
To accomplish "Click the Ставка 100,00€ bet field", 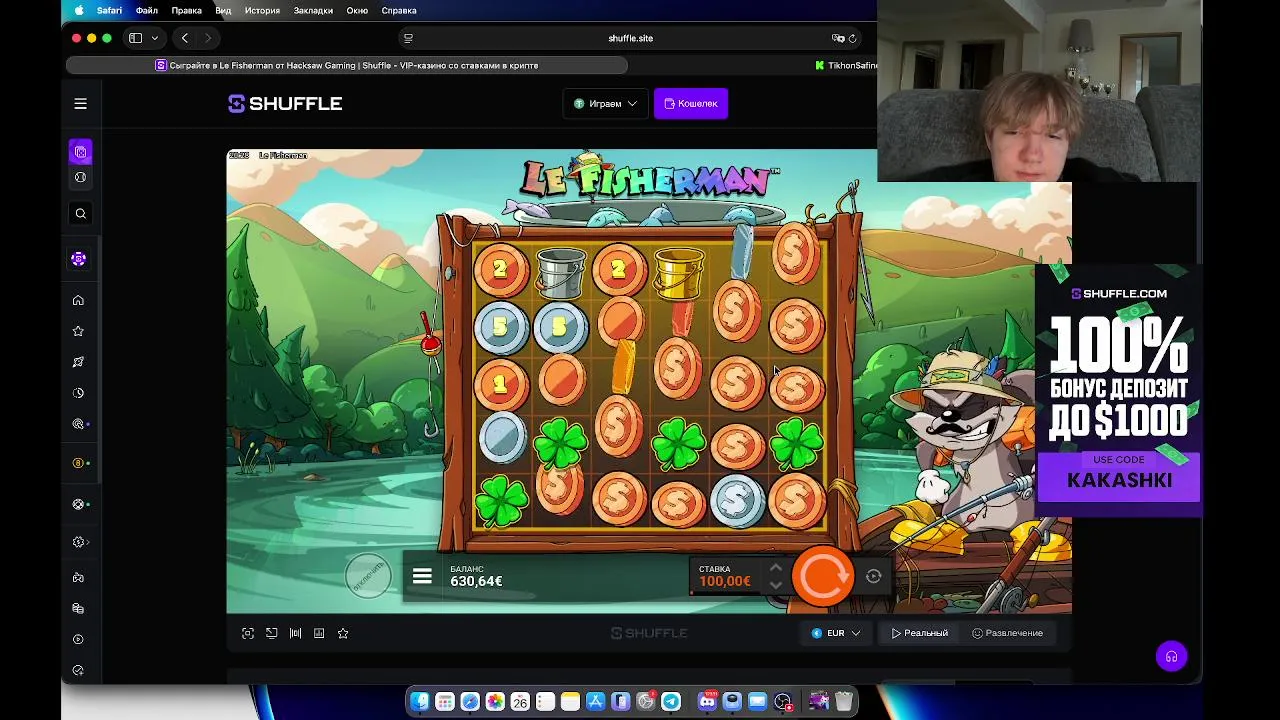I will pos(725,576).
